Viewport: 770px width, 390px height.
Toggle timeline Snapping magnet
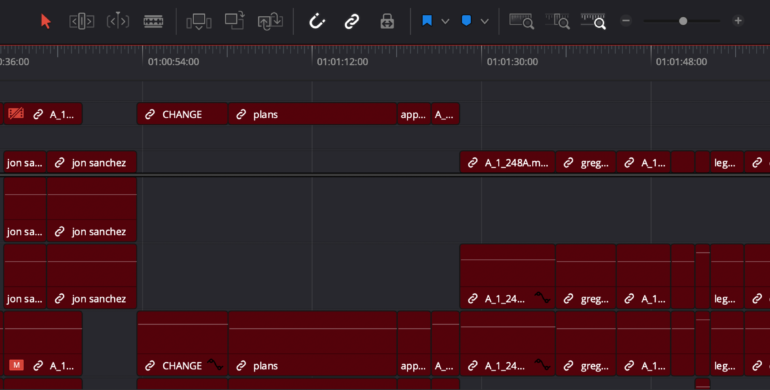point(317,21)
